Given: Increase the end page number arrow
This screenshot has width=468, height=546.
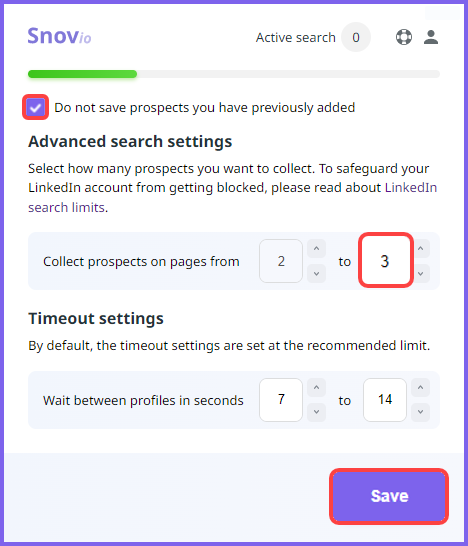Looking at the screenshot, I should coord(421,249).
